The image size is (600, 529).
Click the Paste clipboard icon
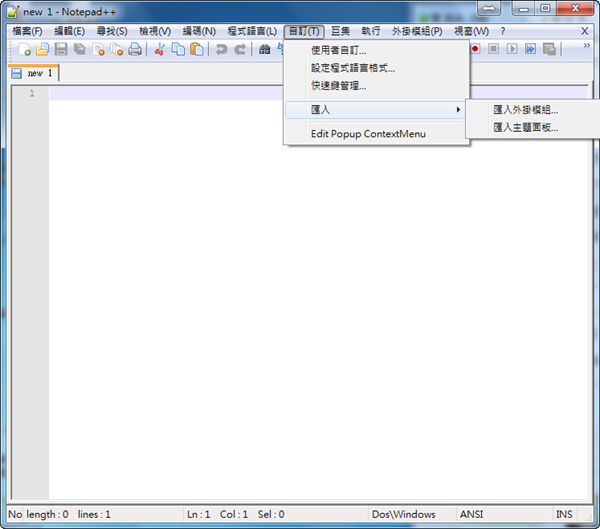click(197, 49)
